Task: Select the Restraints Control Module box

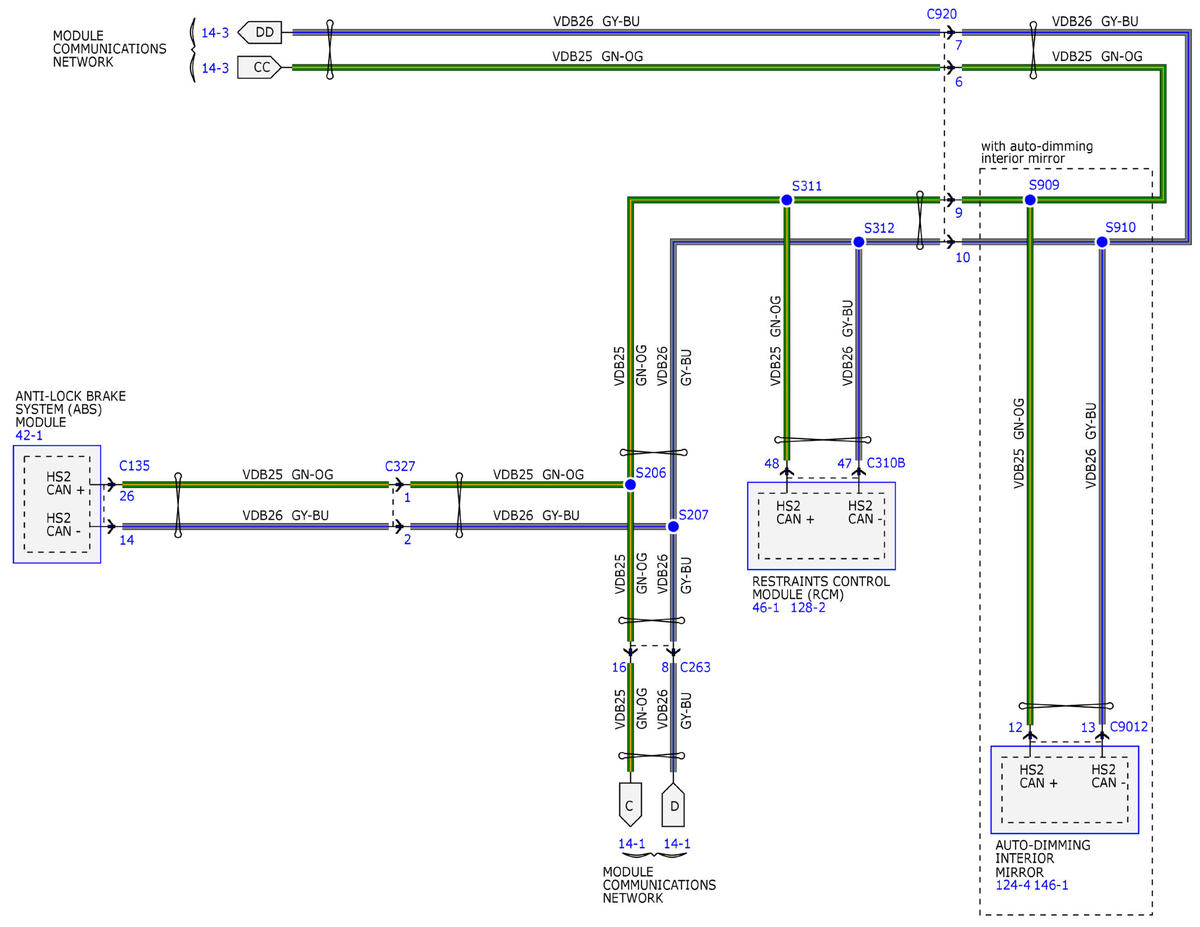Action: [x=821, y=525]
